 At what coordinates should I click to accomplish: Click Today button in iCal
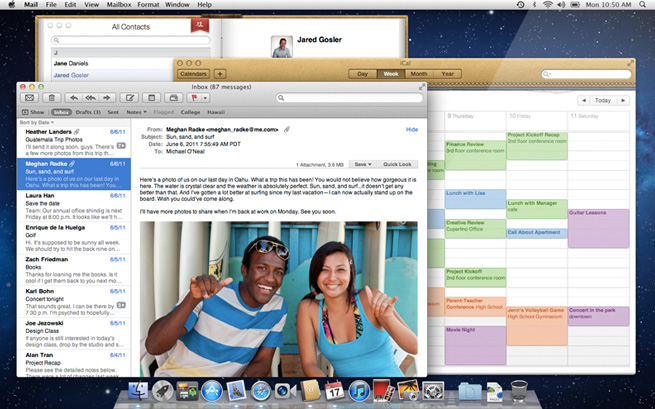(602, 100)
